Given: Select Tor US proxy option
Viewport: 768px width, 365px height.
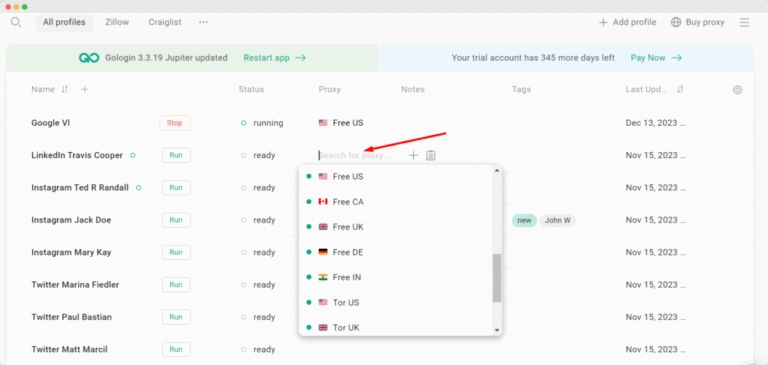Looking at the screenshot, I should [396, 303].
